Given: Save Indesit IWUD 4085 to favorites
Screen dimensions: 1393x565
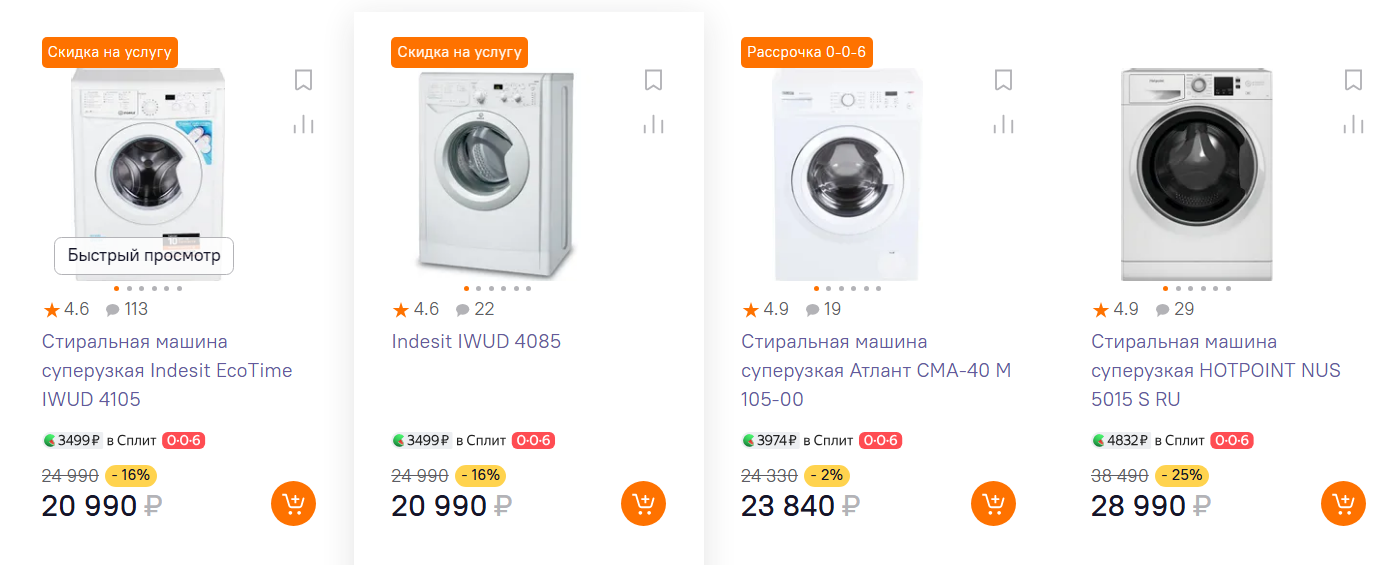Looking at the screenshot, I should 654,80.
